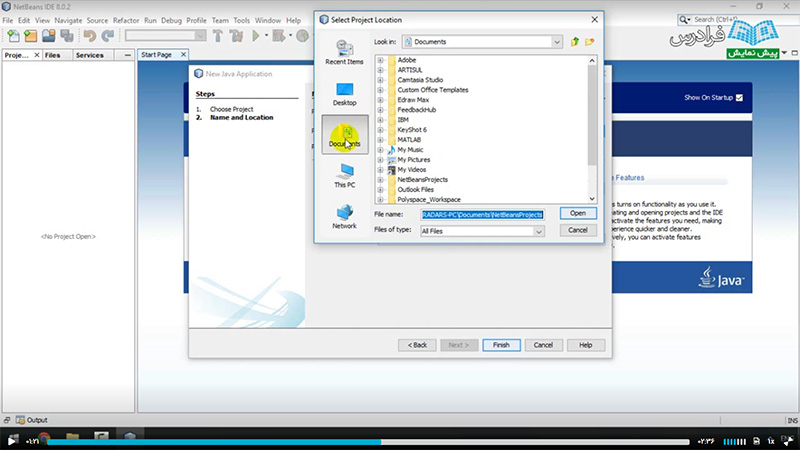Click the Up One Level folder icon

coord(575,42)
